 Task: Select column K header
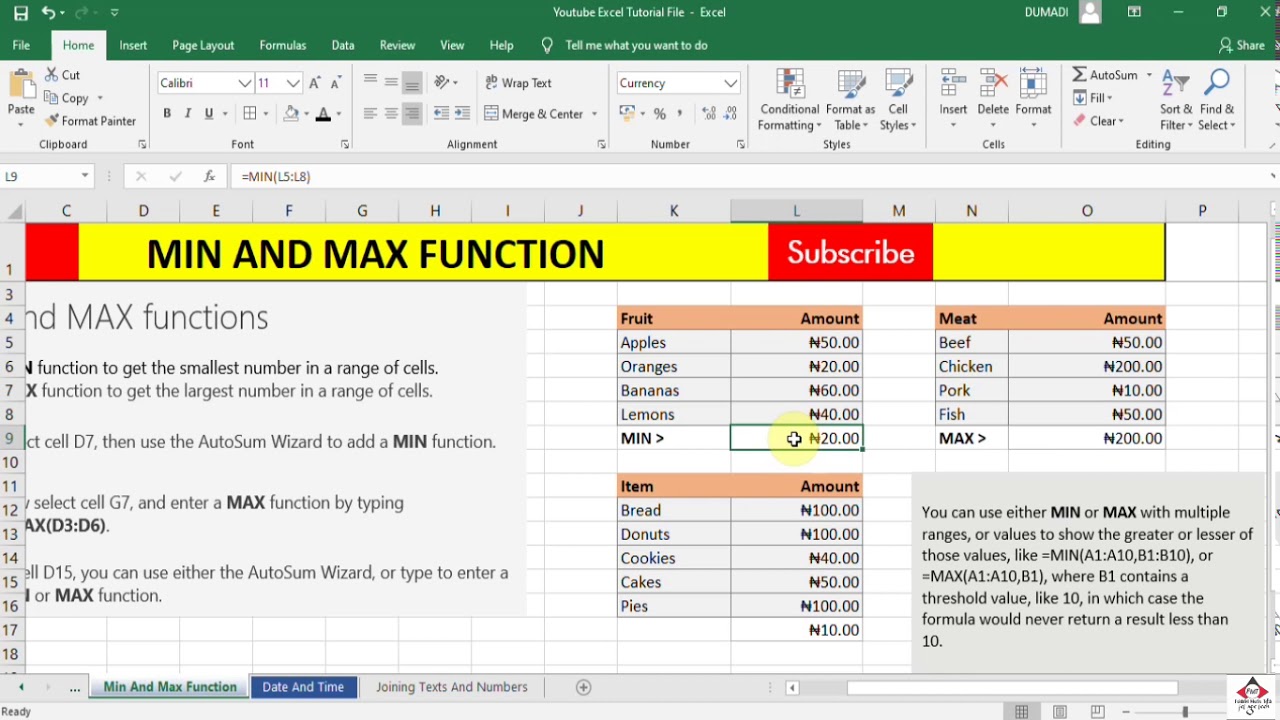coord(674,211)
